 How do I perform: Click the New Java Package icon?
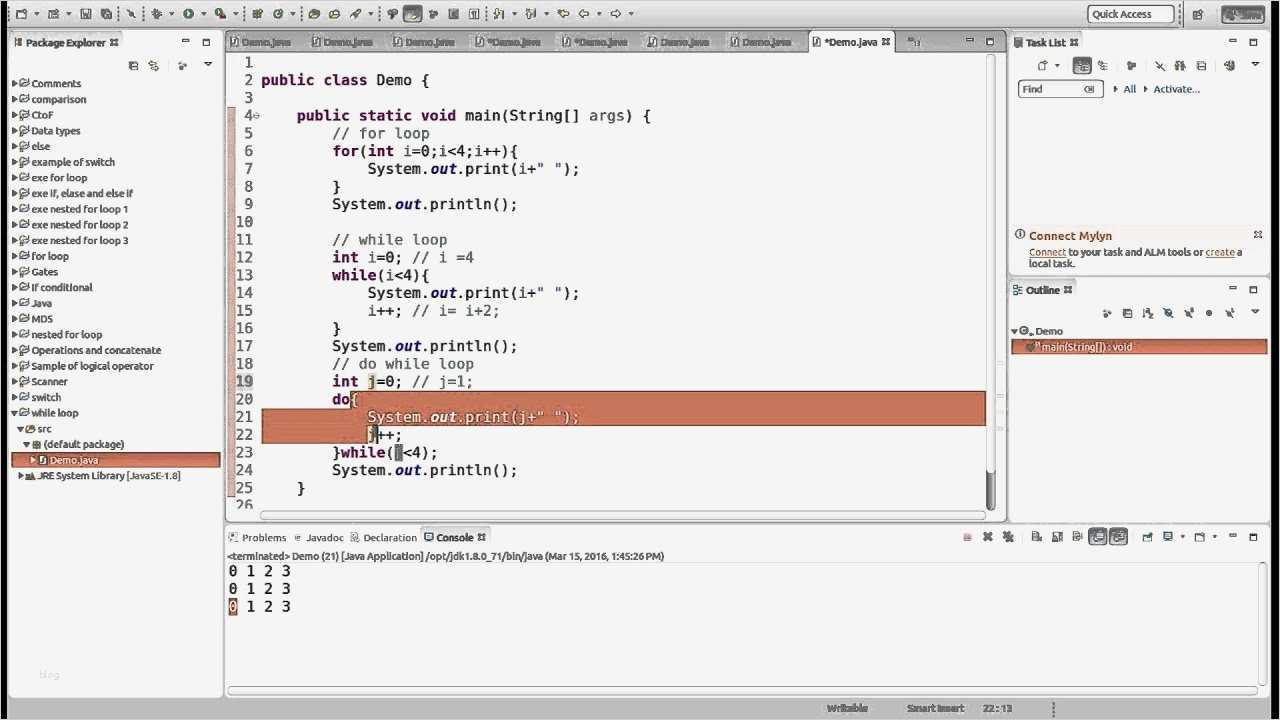(x=257, y=14)
